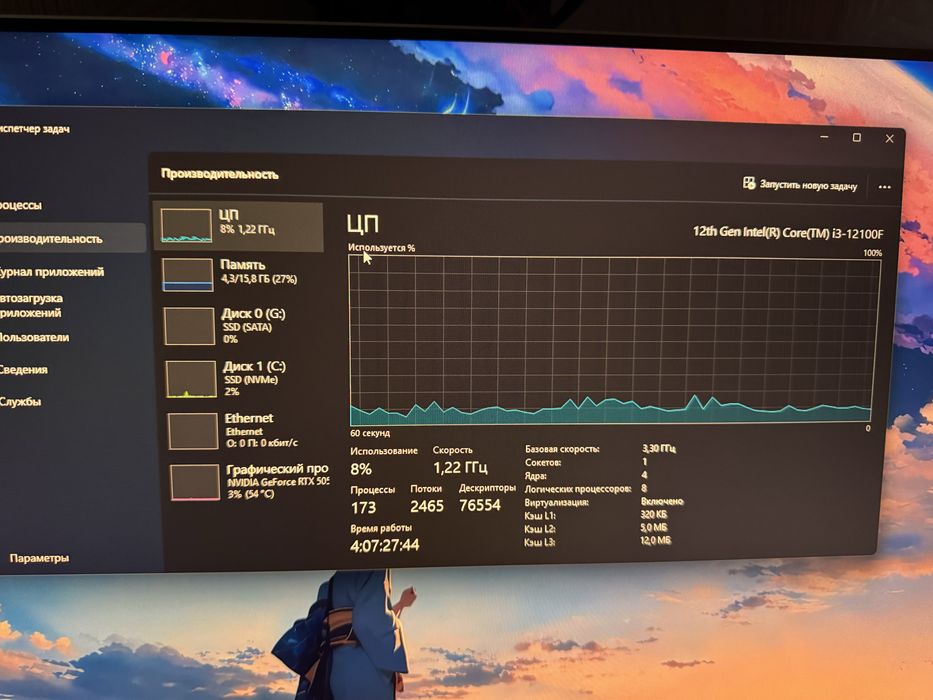
Task: Click the 1,22 ГГц Скорость value
Action: click(x=461, y=468)
